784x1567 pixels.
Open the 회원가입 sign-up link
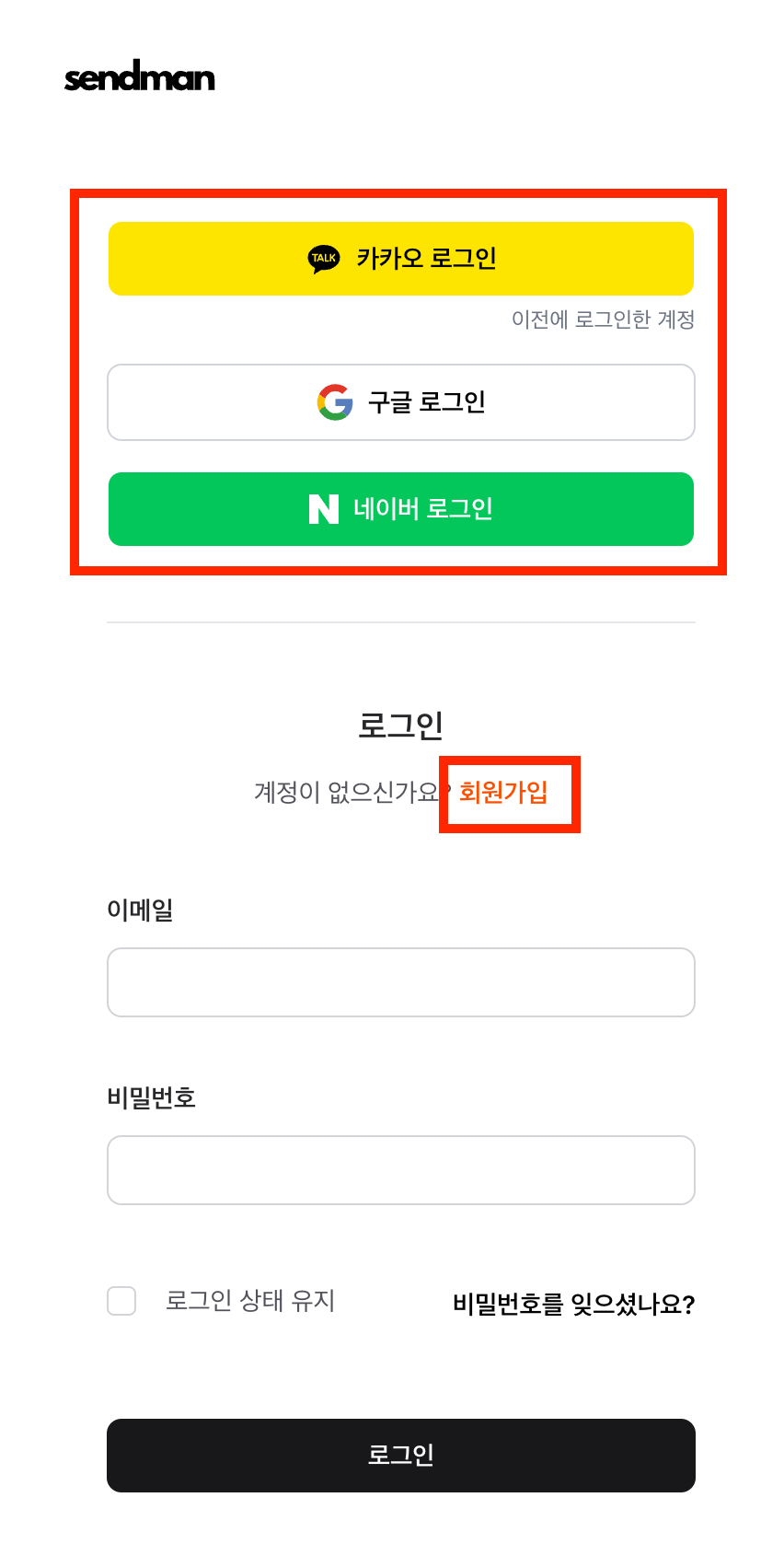(503, 792)
